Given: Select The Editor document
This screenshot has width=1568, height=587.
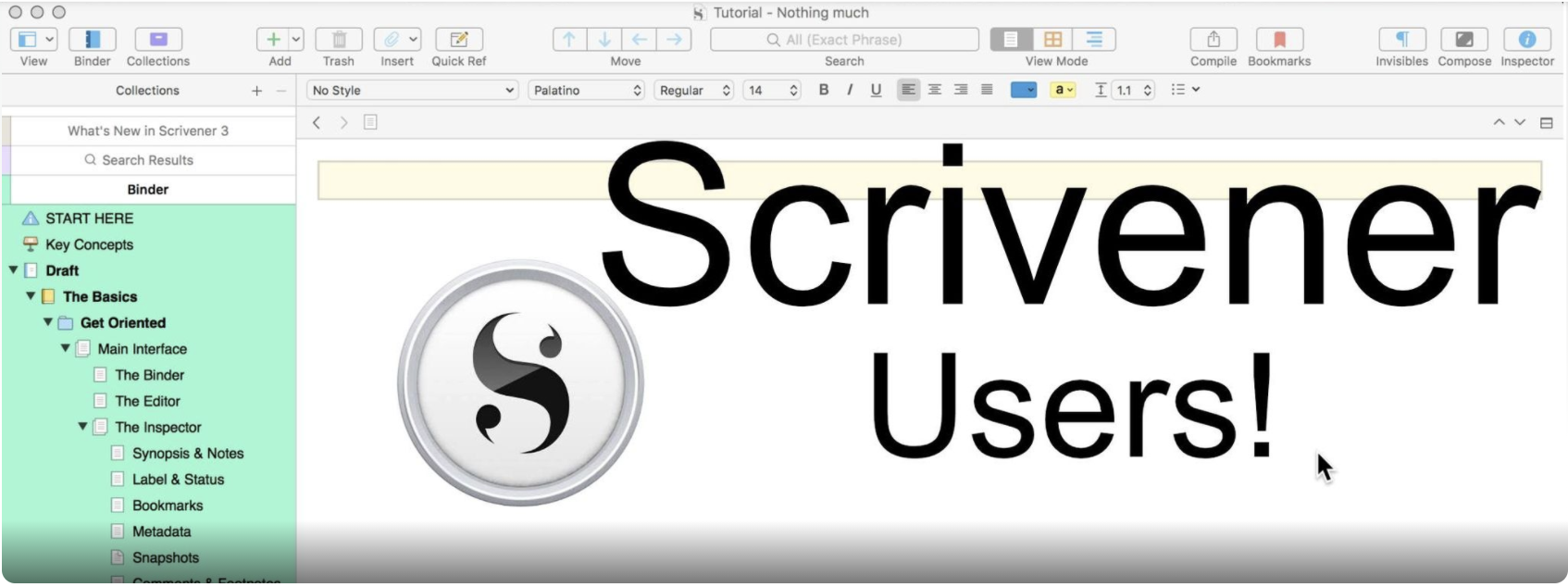Looking at the screenshot, I should tap(148, 401).
